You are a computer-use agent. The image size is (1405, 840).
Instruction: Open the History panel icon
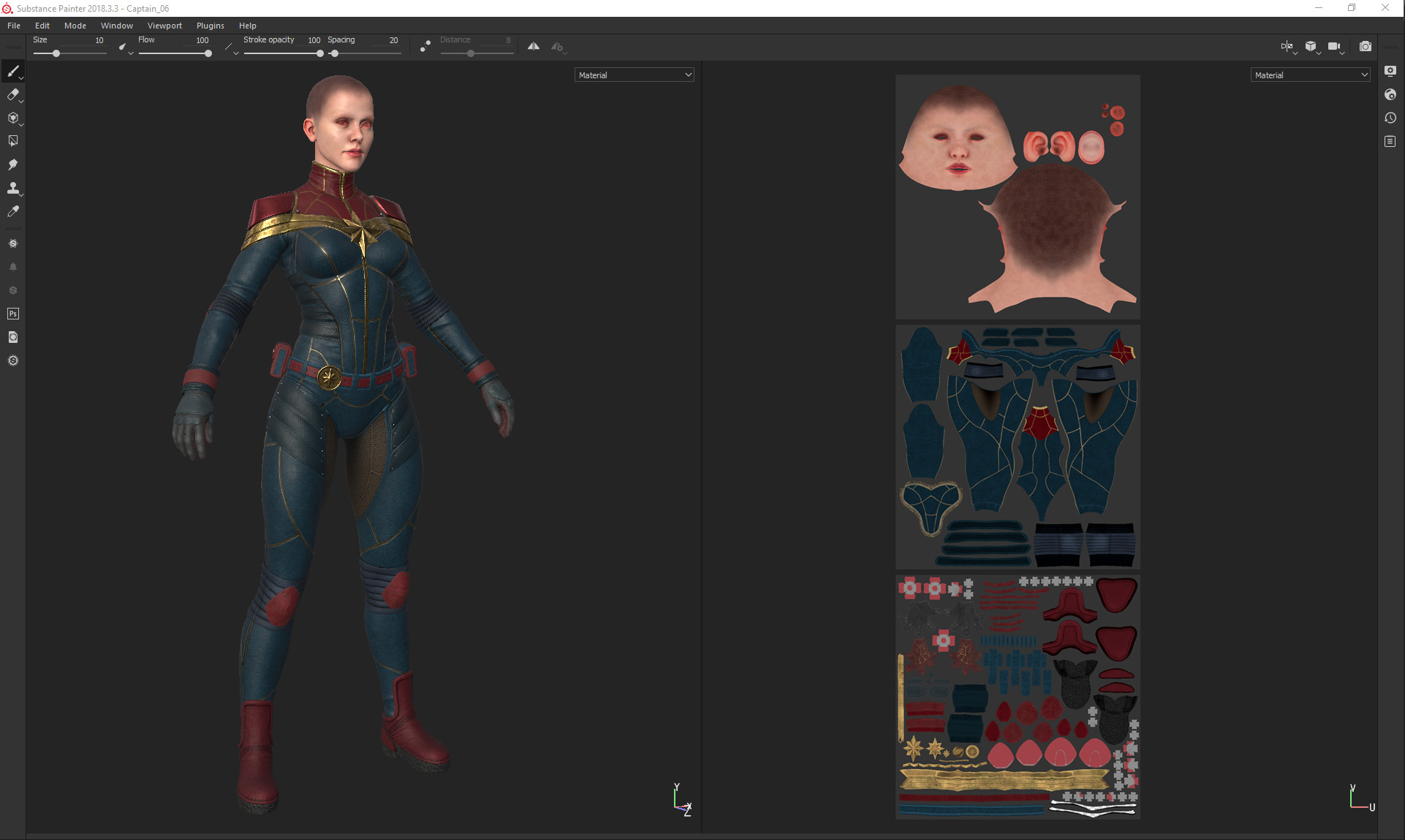coord(1390,118)
